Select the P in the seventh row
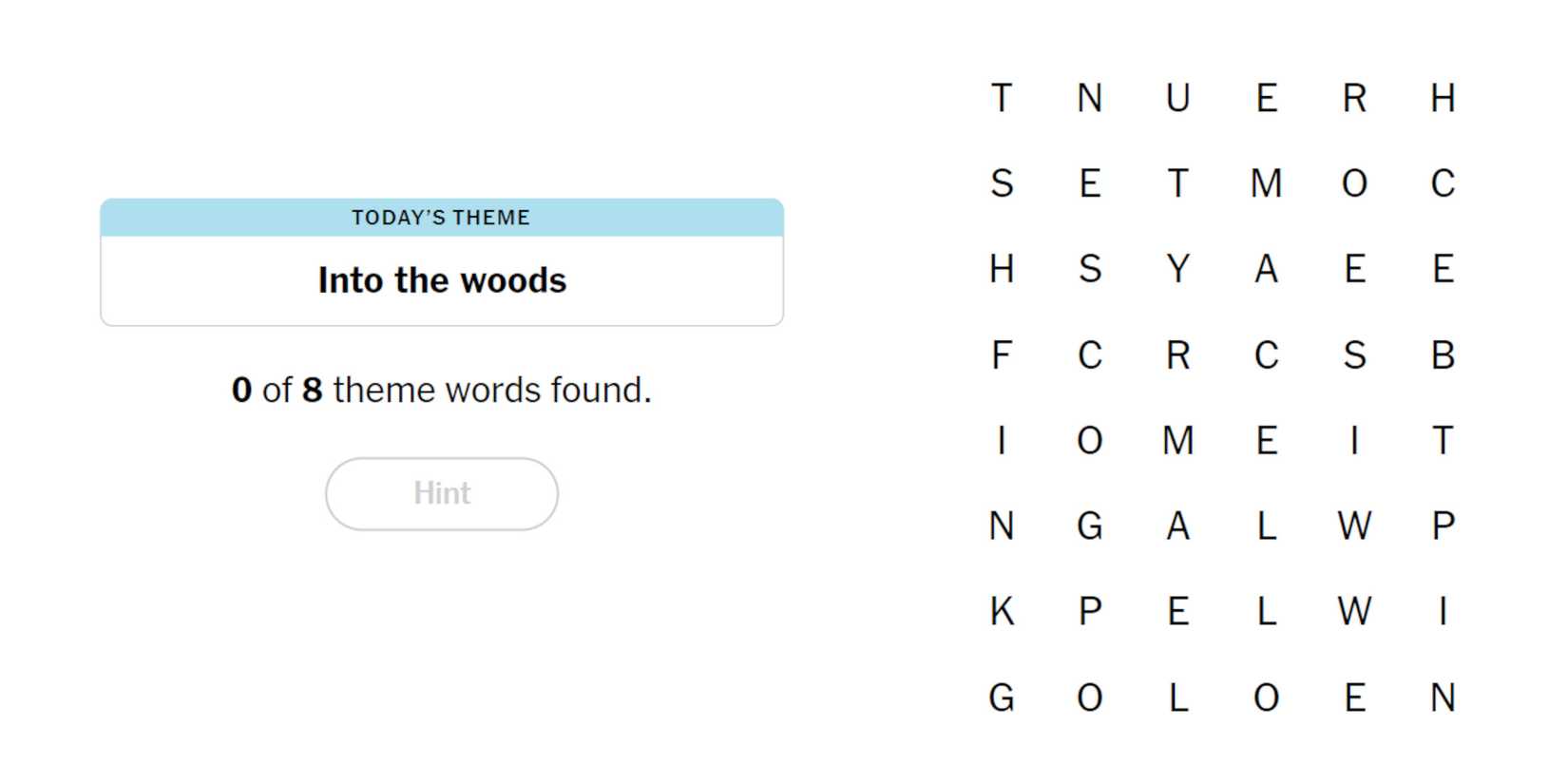Viewport: 1568px width, 784px height. click(1089, 611)
